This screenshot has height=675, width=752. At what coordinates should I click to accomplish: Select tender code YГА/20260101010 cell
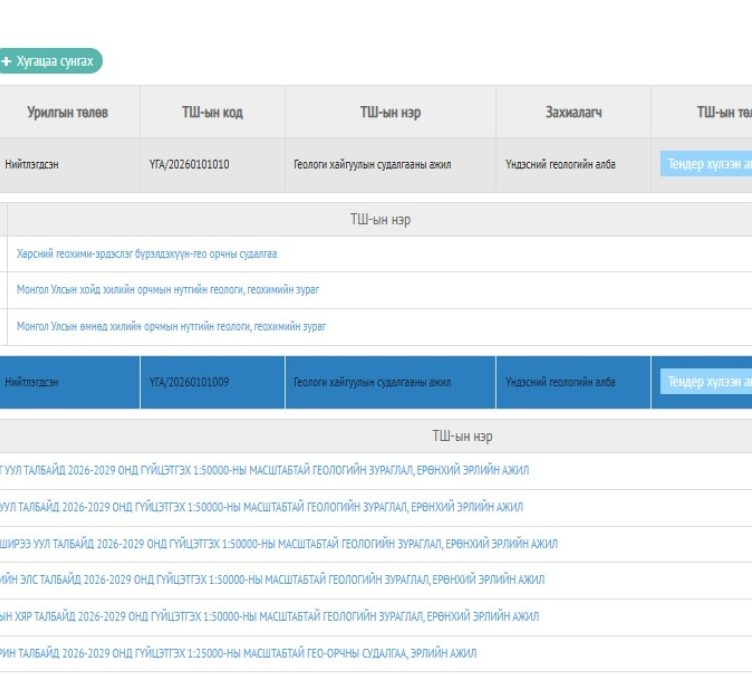(x=189, y=165)
